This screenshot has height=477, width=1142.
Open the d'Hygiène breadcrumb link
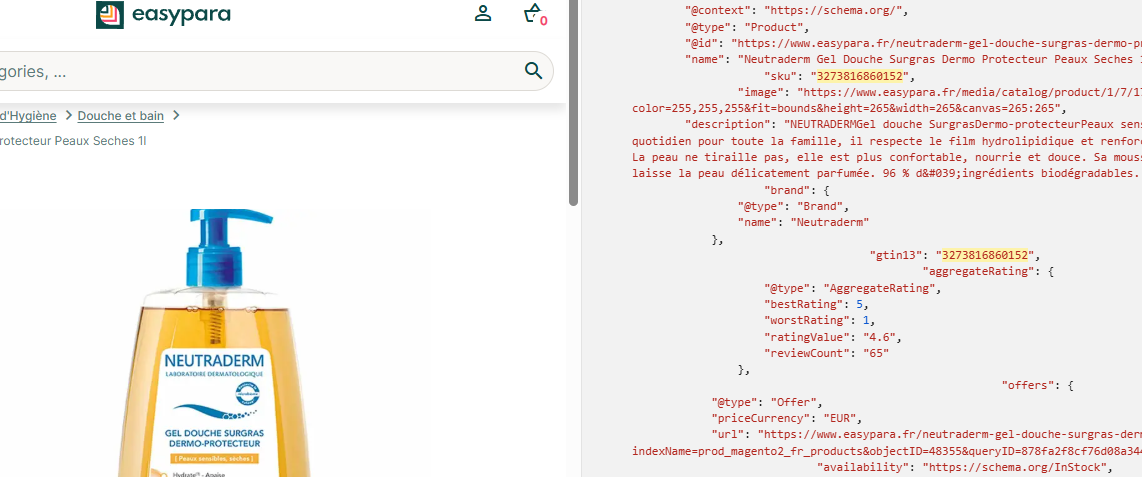28,115
